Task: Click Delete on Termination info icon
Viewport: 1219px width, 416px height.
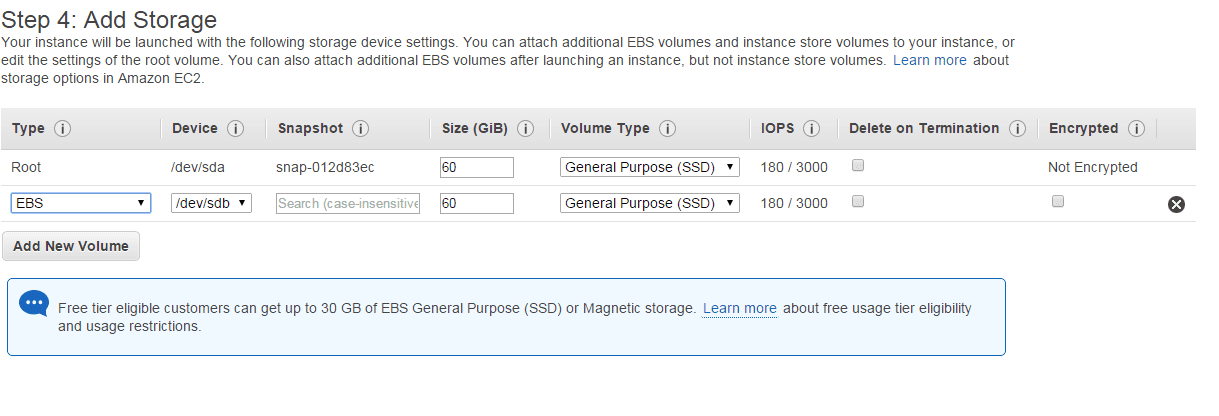Action: pyautogui.click(x=1018, y=129)
